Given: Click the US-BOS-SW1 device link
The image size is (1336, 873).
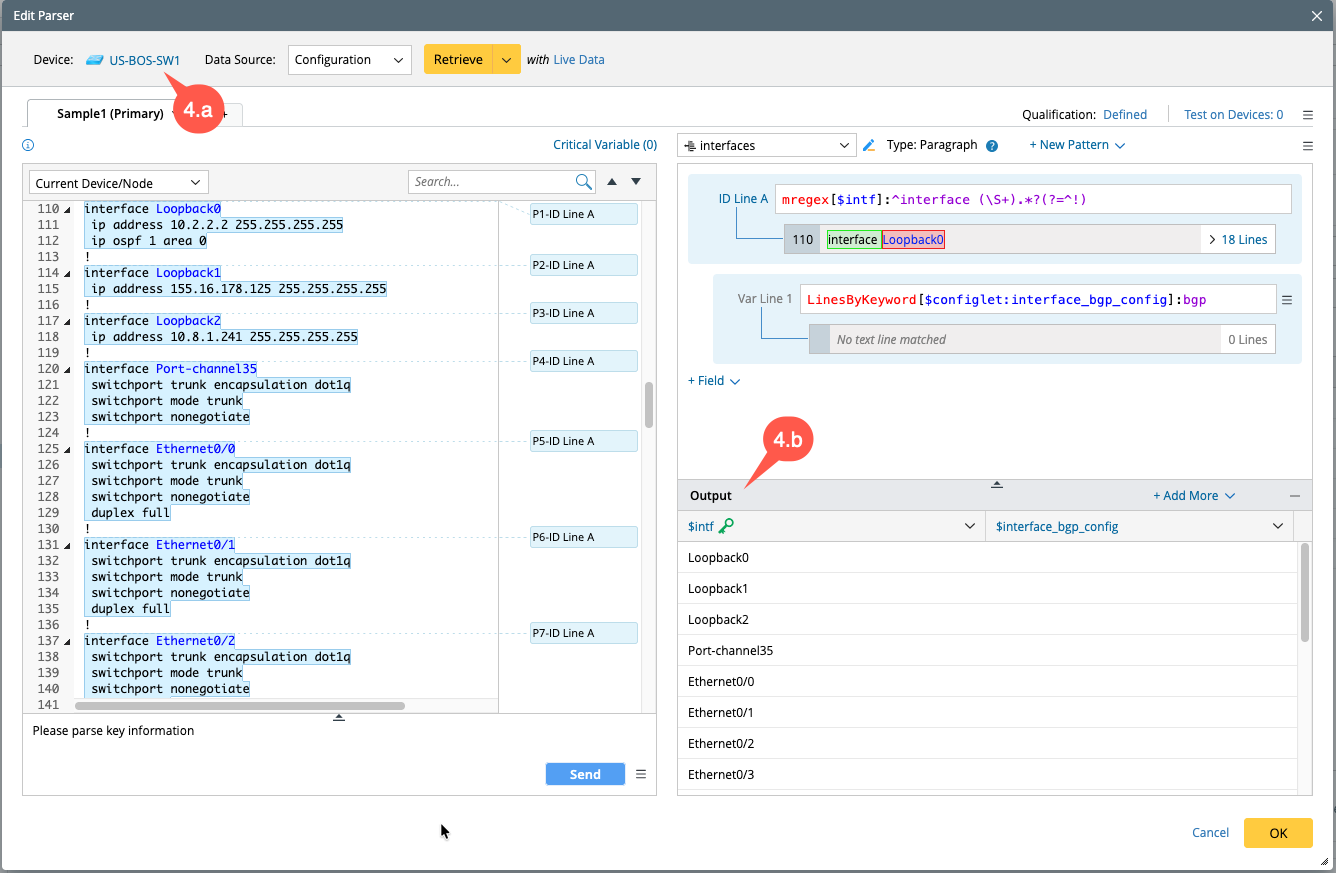Looking at the screenshot, I should point(144,60).
